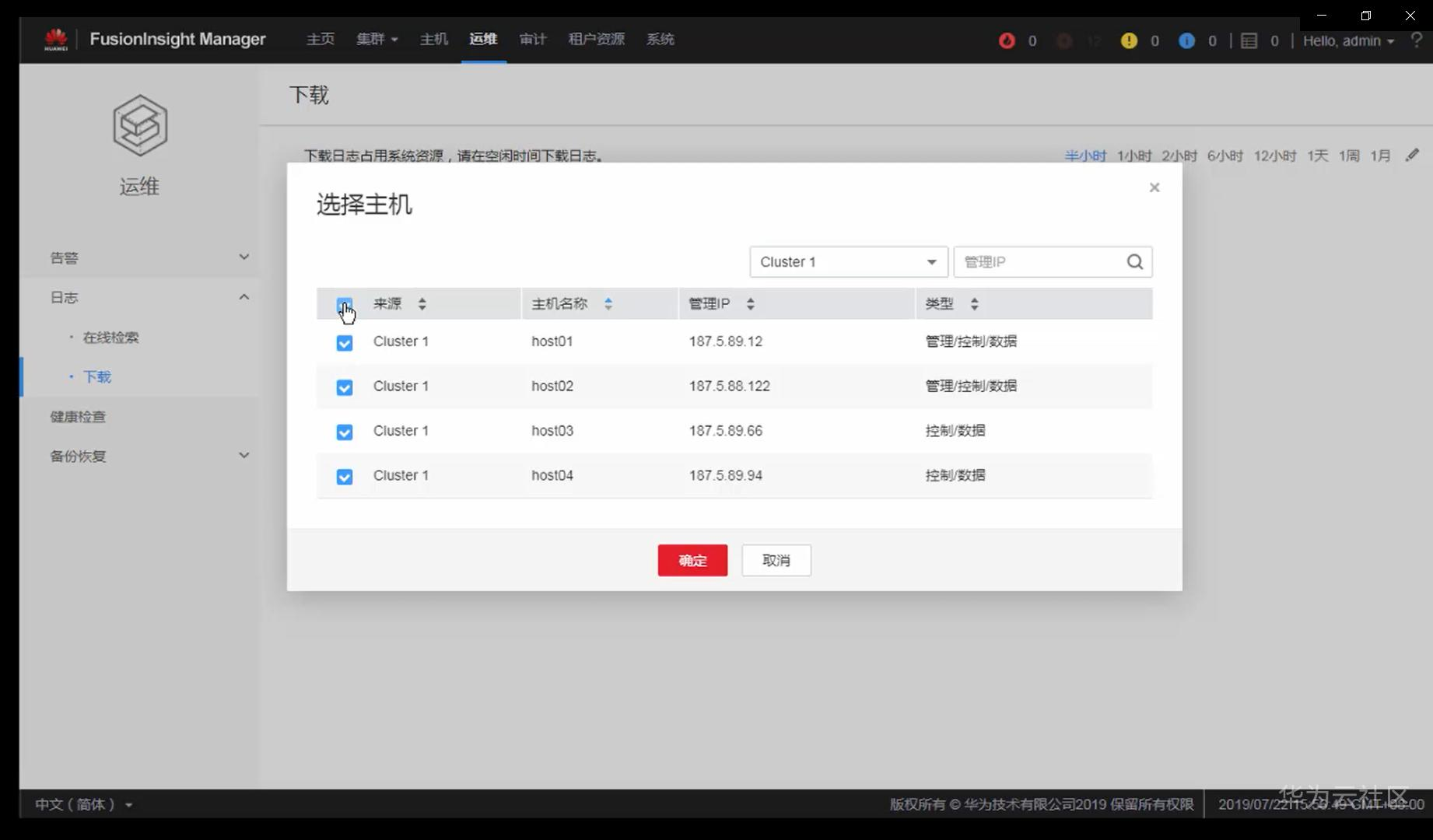Open the Hello, admin user menu
1433x840 pixels.
pyautogui.click(x=1348, y=40)
